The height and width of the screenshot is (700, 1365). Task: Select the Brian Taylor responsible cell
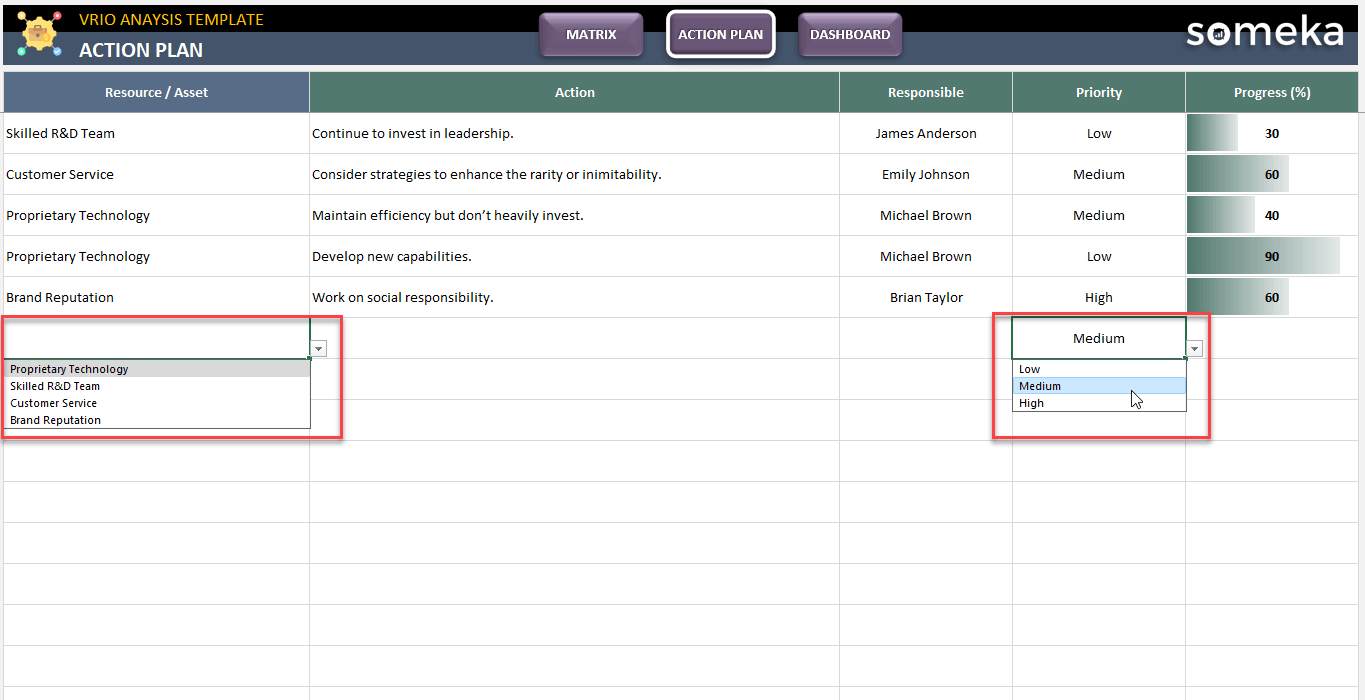coord(925,297)
